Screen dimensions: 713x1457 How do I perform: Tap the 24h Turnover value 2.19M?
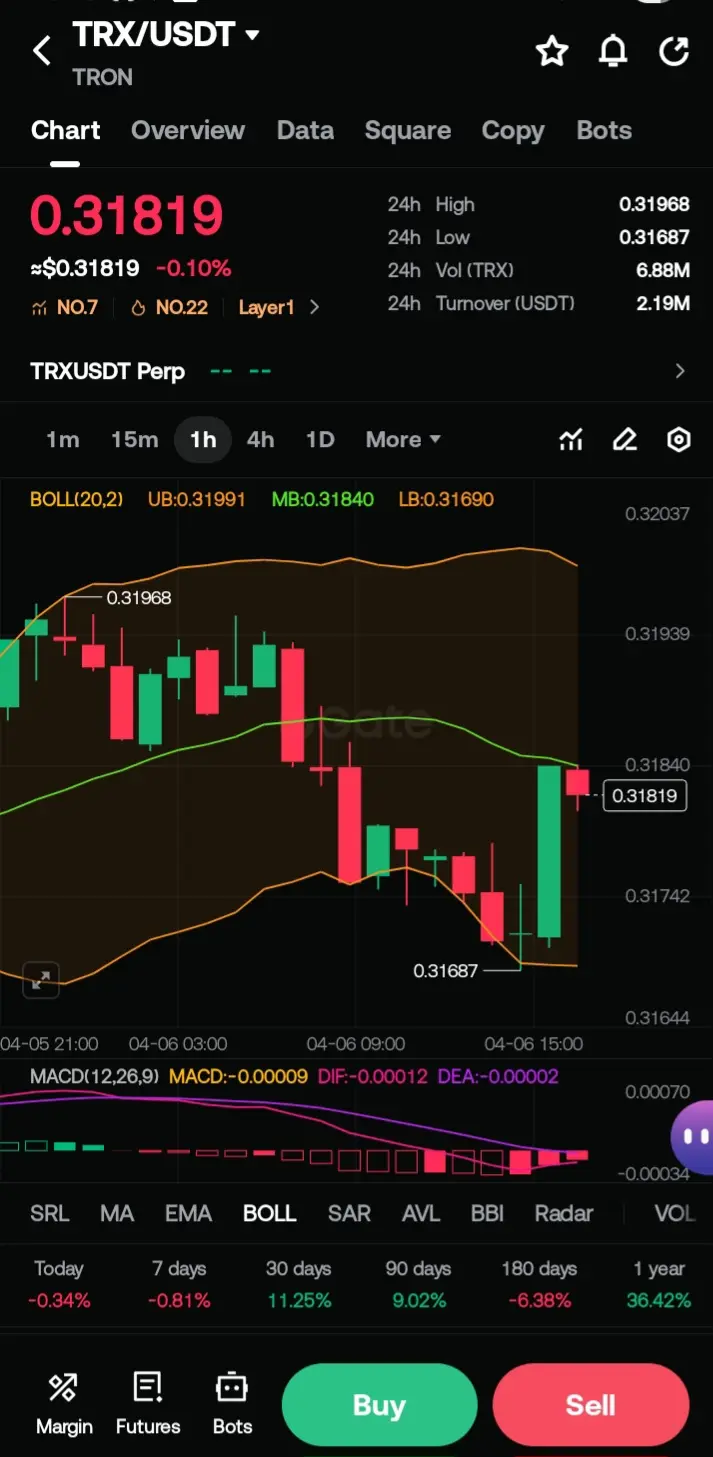point(662,303)
